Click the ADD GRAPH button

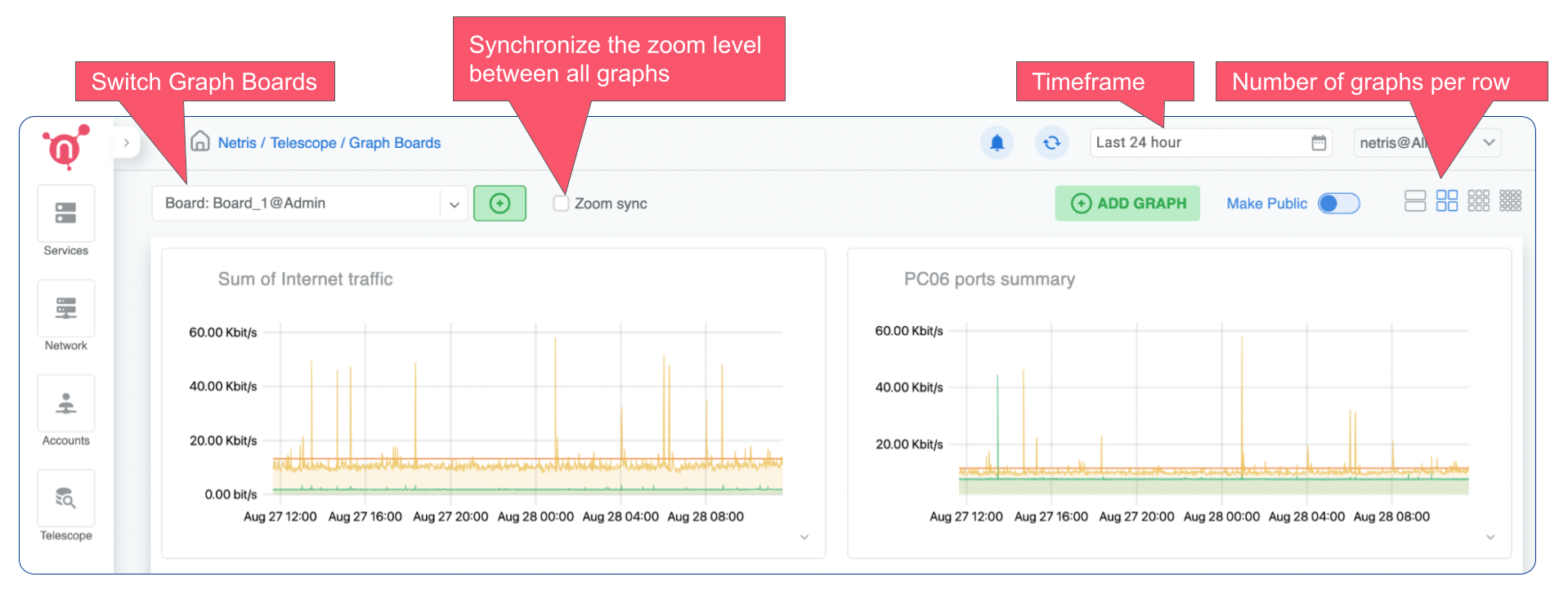[1127, 203]
